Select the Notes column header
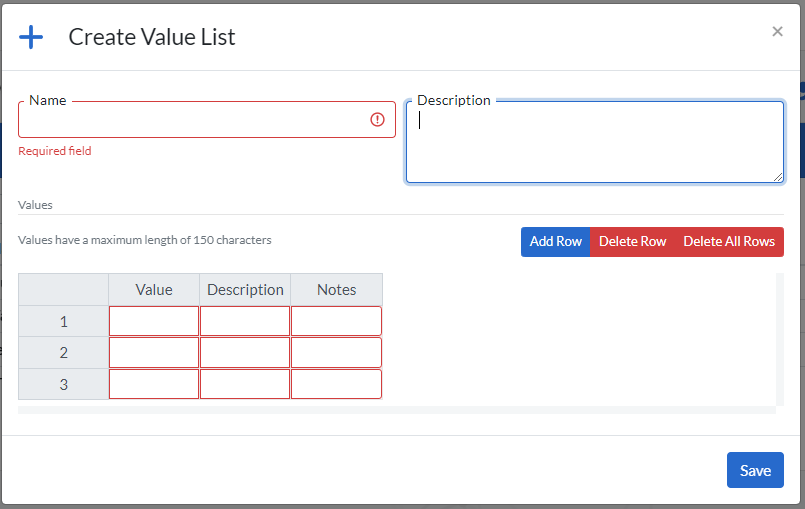Screen dimensions: 805x509 (336, 290)
